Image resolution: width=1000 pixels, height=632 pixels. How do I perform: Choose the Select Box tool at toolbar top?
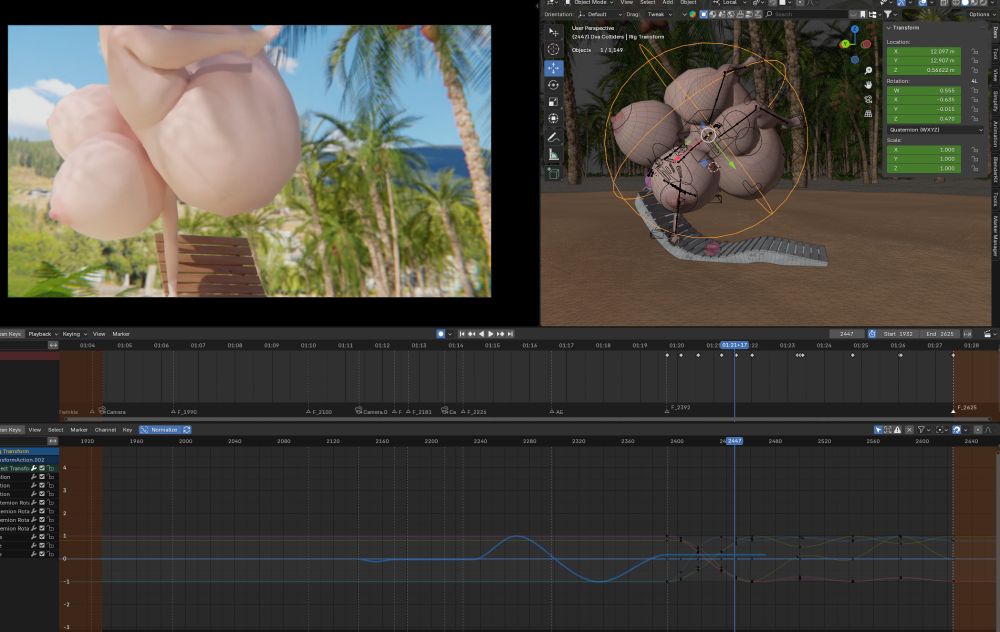(554, 31)
